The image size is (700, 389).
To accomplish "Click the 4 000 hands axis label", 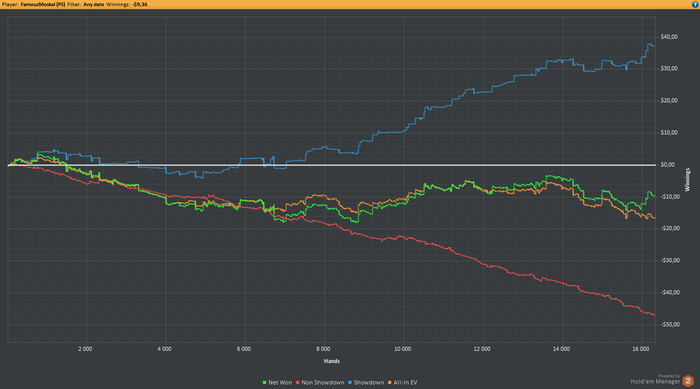I will [164, 349].
